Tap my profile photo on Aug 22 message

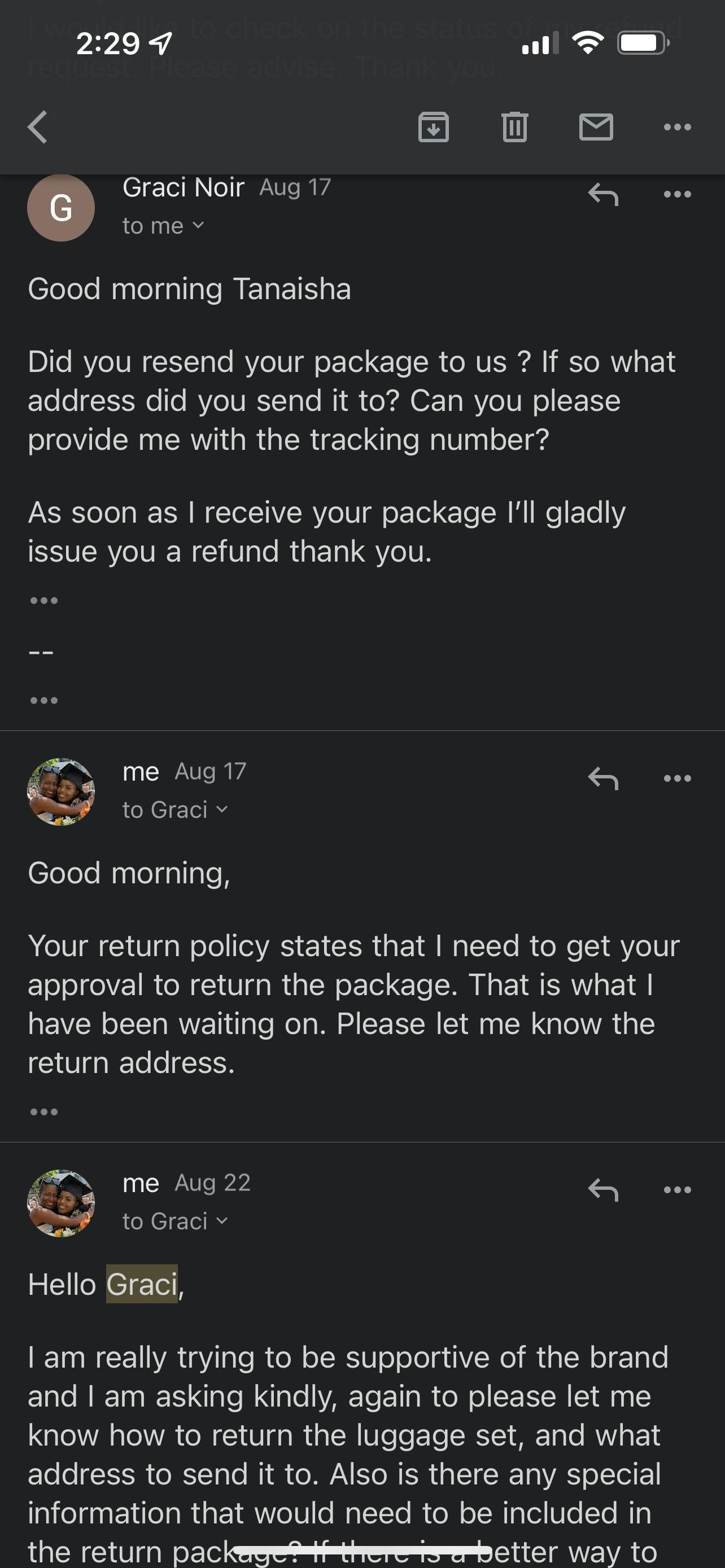coord(61,1203)
